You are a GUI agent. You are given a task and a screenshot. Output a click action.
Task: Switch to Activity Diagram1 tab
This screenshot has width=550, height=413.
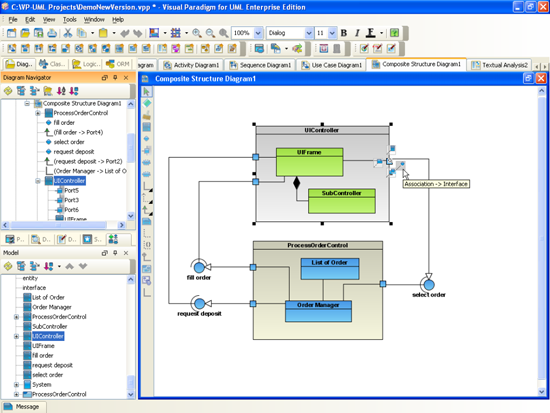192,65
